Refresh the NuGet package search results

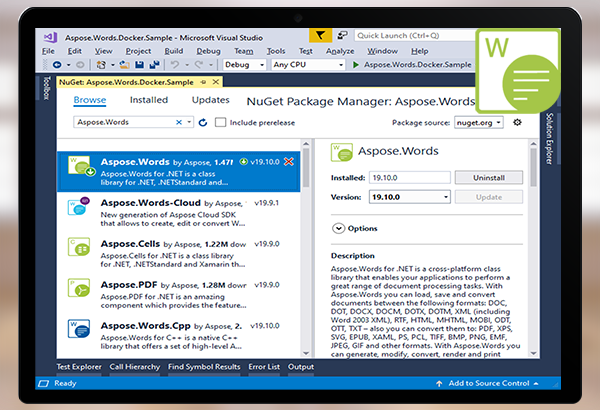click(x=202, y=122)
